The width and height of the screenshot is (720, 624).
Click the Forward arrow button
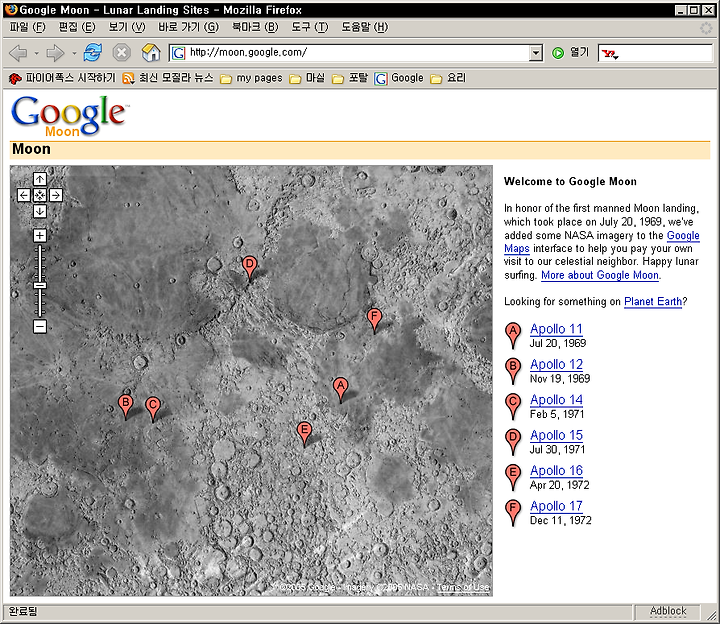coord(56,53)
